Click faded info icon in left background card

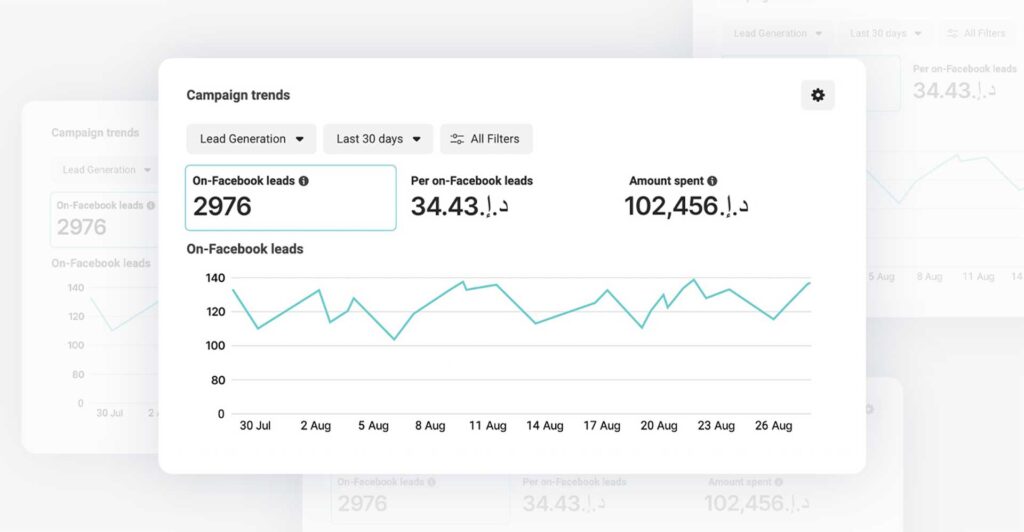tap(151, 205)
